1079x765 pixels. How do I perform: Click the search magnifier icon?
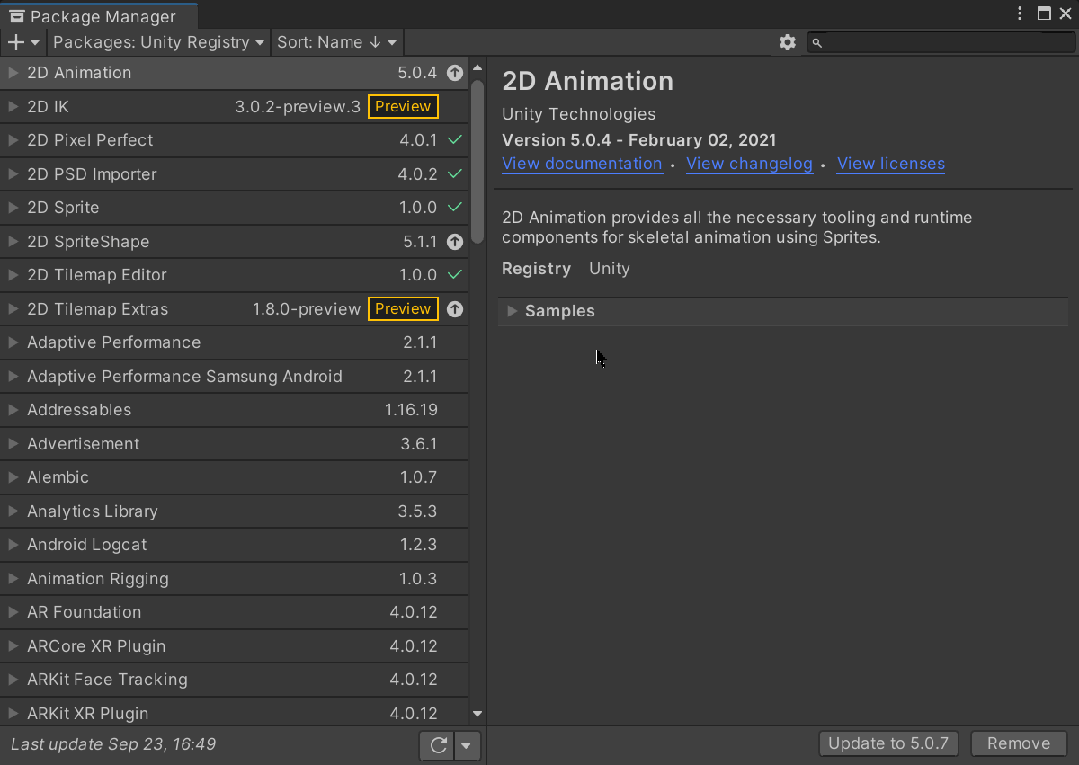[x=817, y=43]
